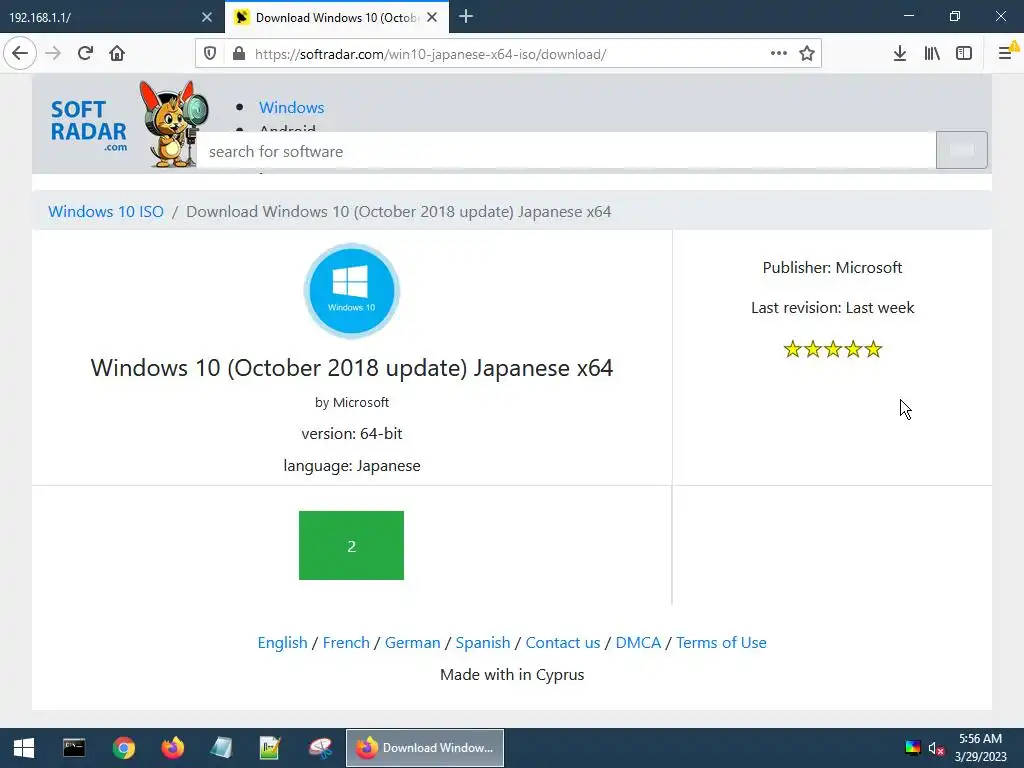Open the DMCA link
This screenshot has height=768, width=1024.
tap(638, 643)
